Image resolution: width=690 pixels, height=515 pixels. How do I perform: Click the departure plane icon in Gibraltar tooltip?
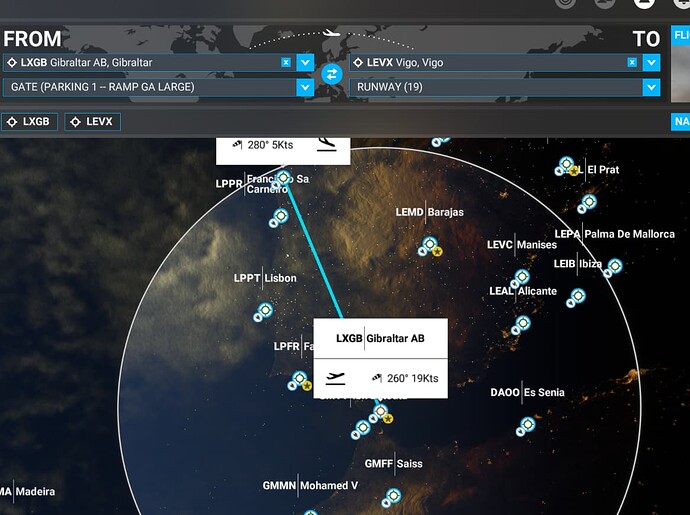pyautogui.click(x=335, y=378)
